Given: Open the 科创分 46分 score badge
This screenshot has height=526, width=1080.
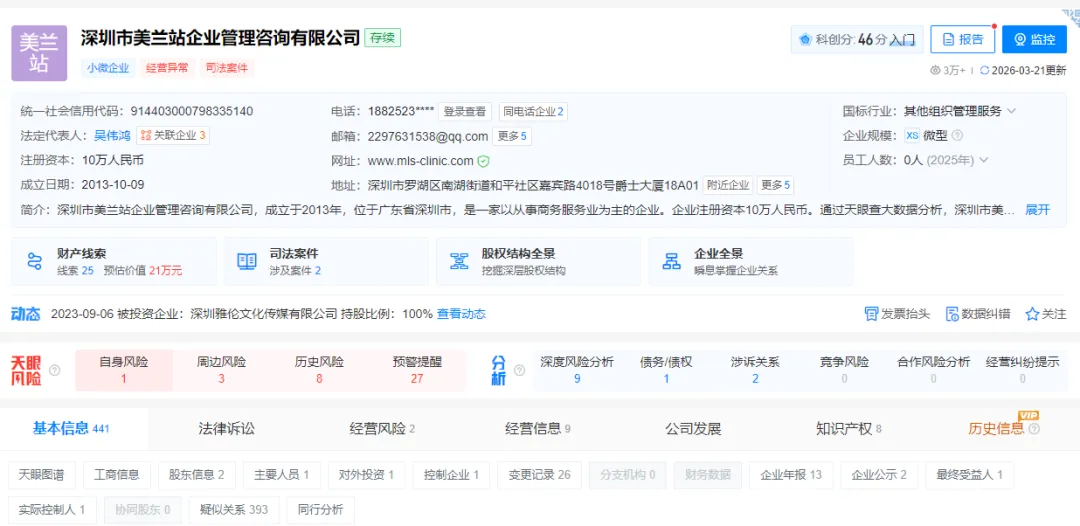Looking at the screenshot, I should click(857, 39).
